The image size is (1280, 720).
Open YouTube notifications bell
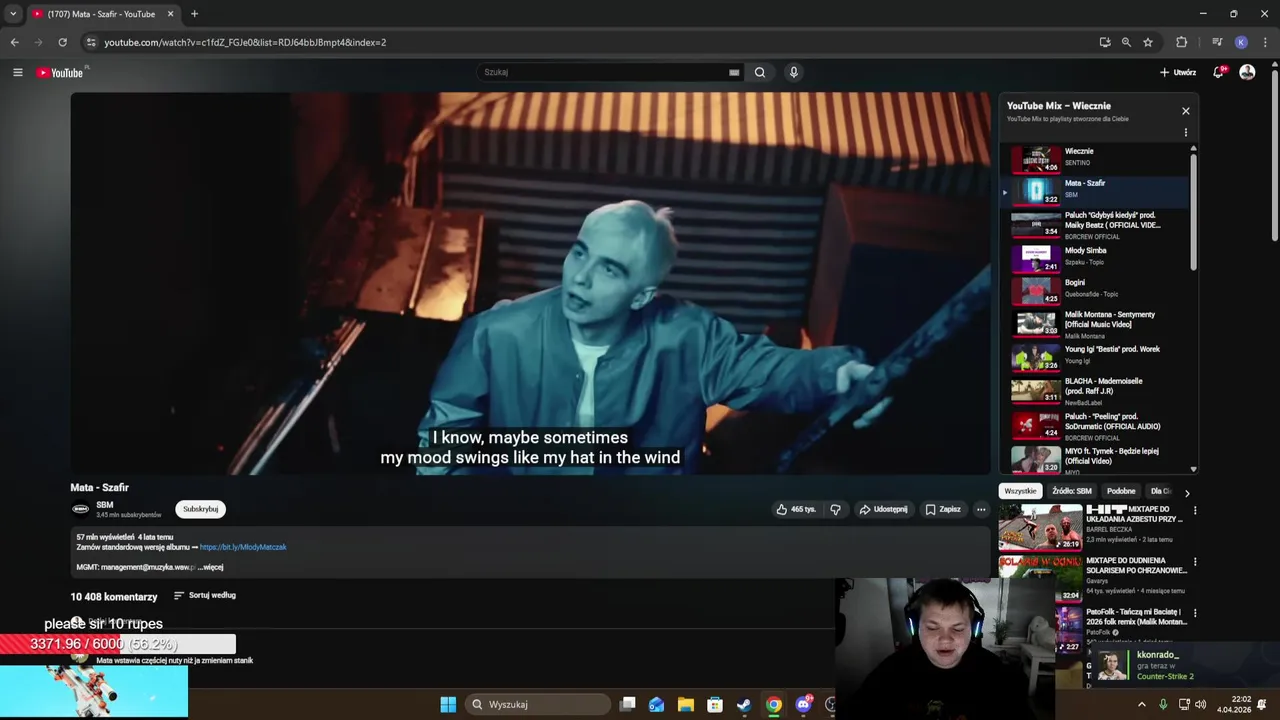click(x=1218, y=72)
